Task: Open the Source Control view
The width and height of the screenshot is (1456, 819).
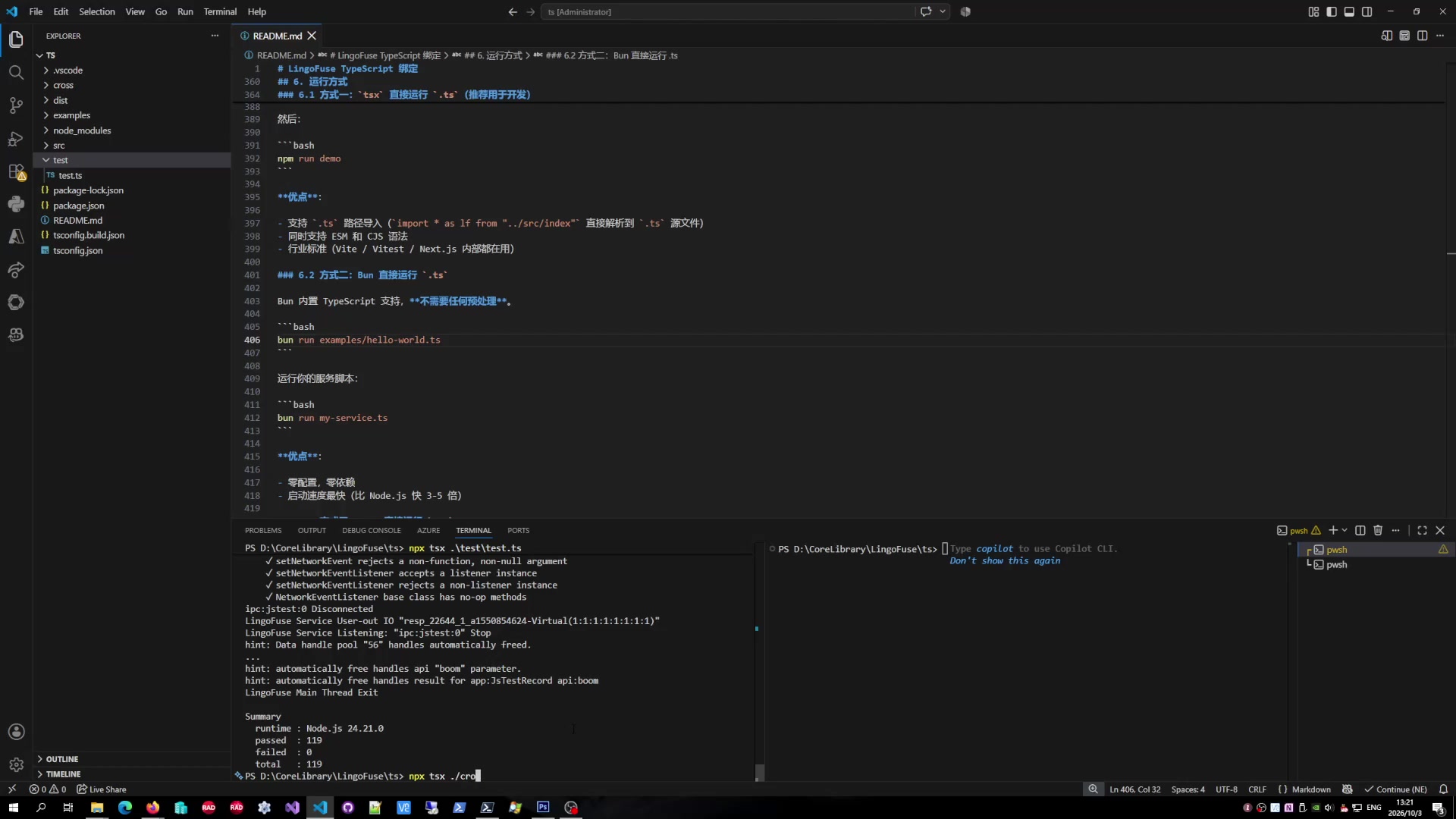Action: pyautogui.click(x=16, y=105)
